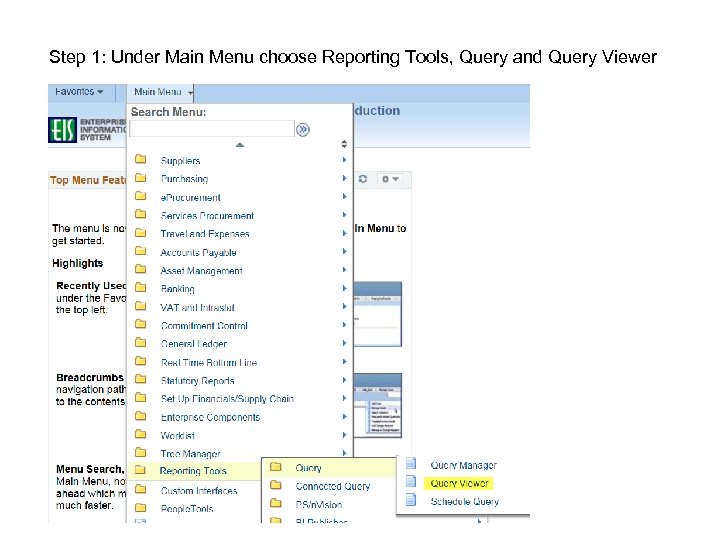The width and height of the screenshot is (720, 540).
Task: Select Query Manager from the submenu
Action: pyautogui.click(x=463, y=465)
